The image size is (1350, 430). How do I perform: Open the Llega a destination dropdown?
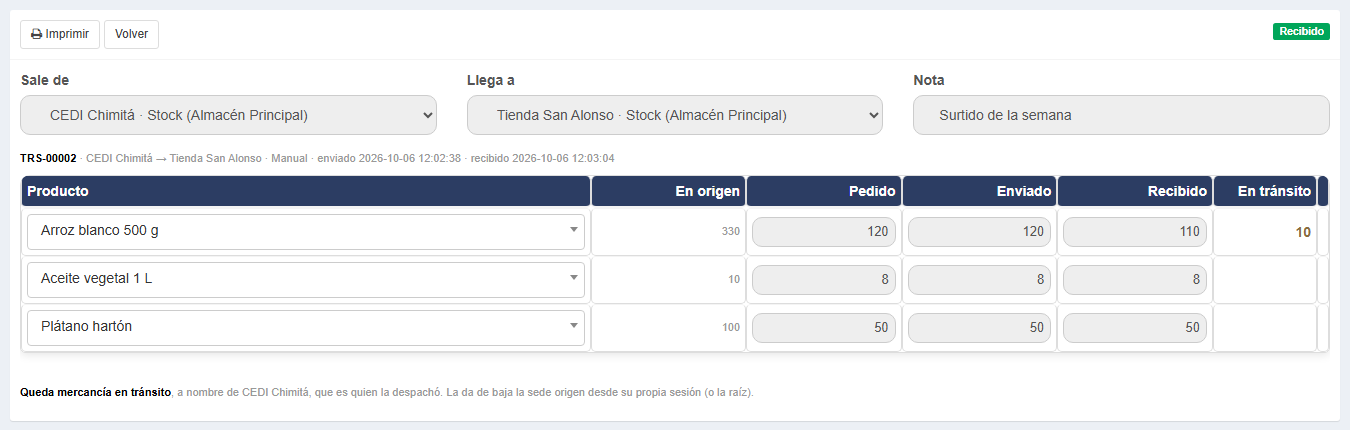[675, 115]
